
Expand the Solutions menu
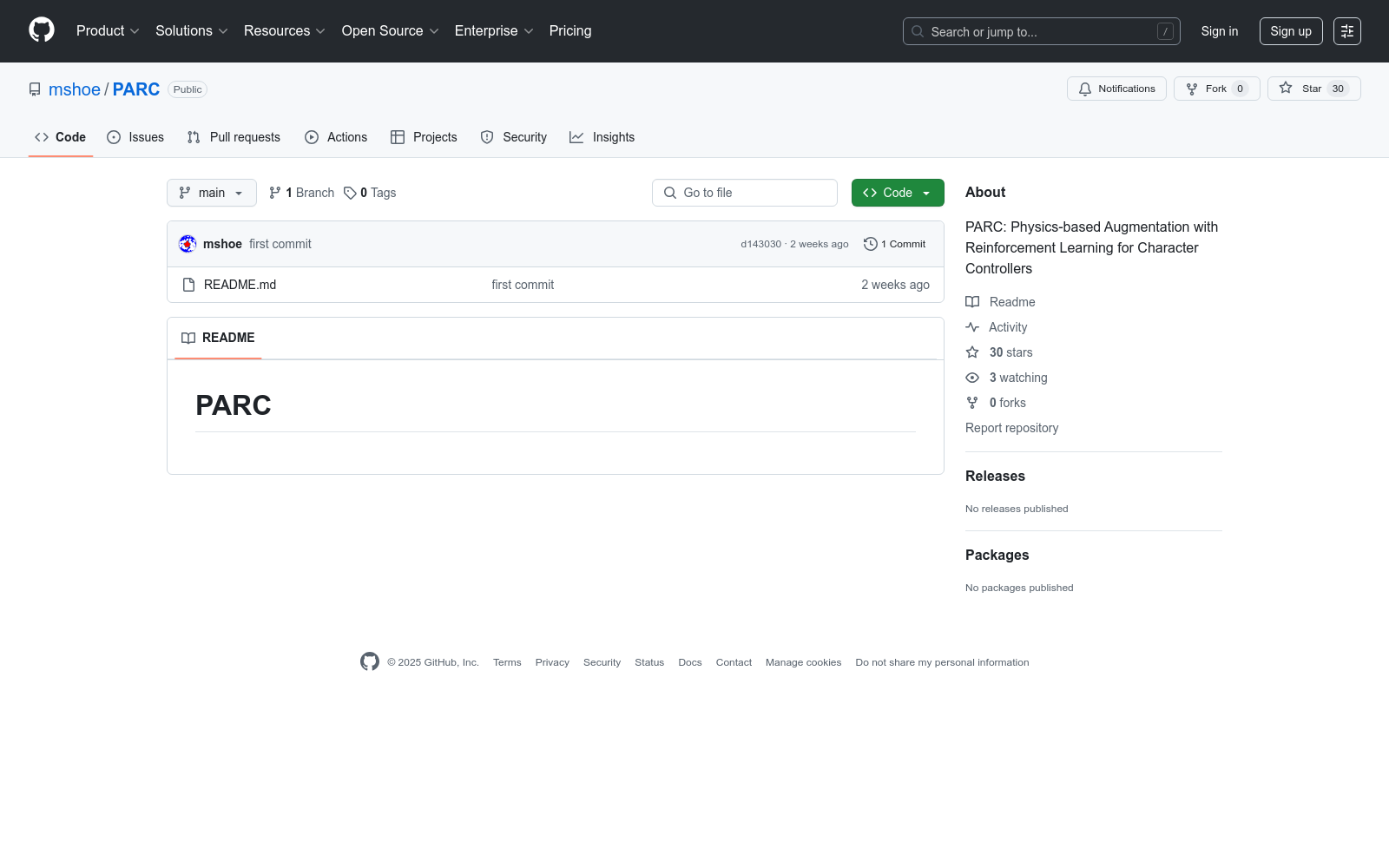[192, 31]
